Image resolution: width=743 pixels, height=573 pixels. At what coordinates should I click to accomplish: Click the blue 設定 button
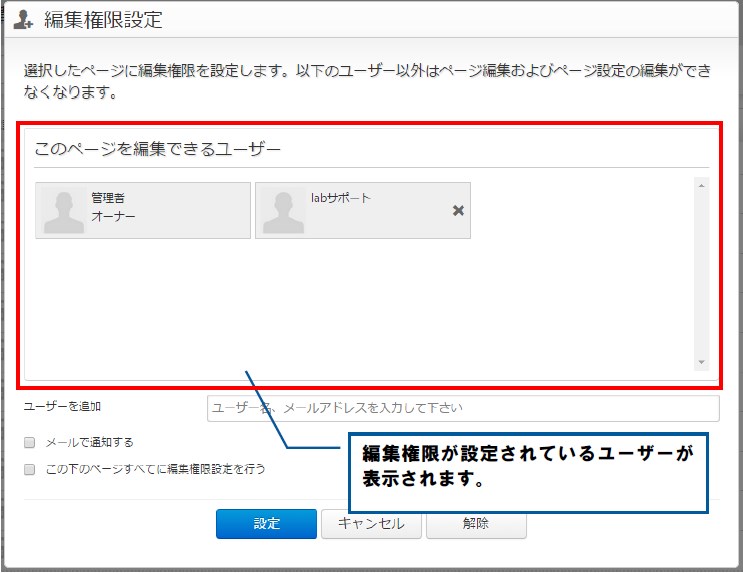coord(266,524)
